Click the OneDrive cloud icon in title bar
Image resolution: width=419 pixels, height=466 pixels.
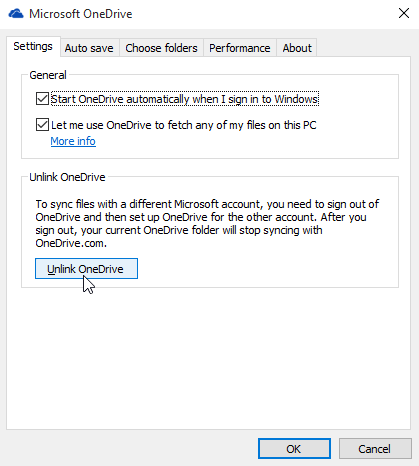click(x=16, y=14)
